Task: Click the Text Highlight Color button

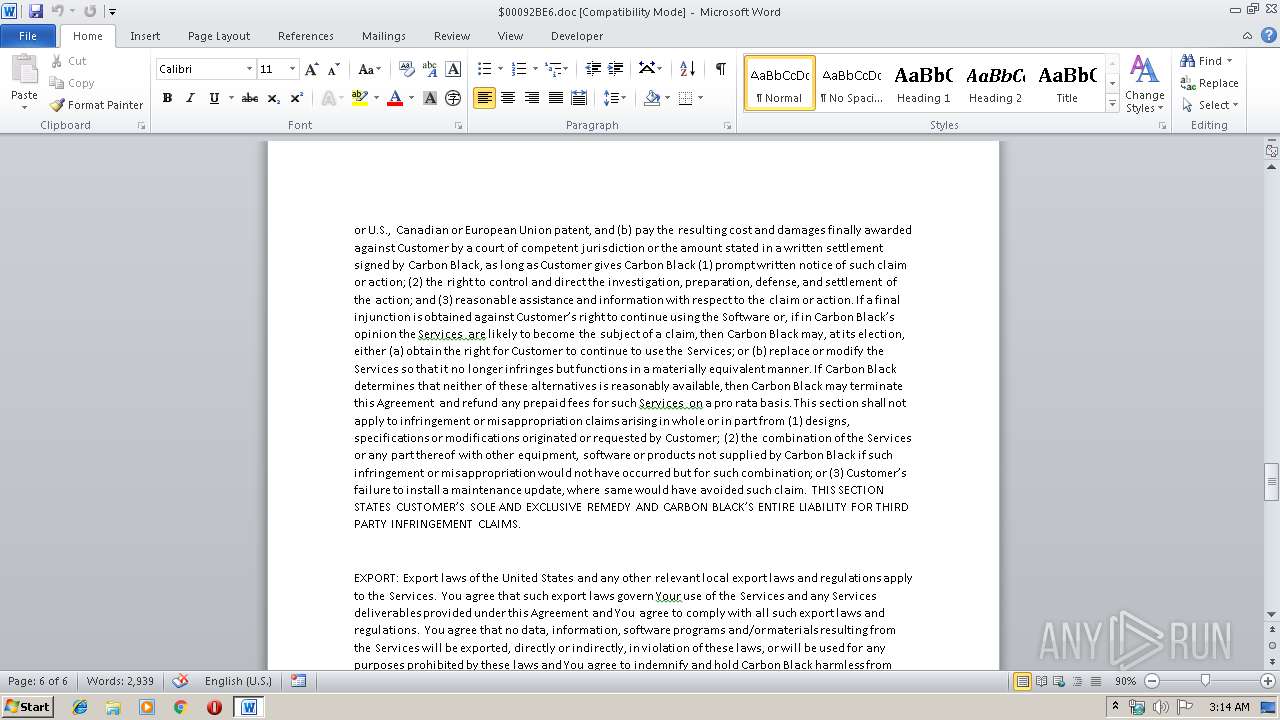Action: click(360, 98)
